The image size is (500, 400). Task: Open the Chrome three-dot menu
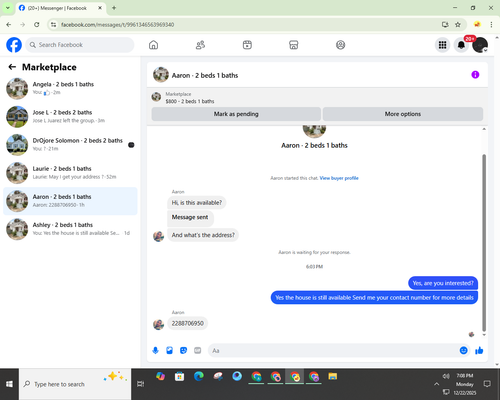point(491,25)
